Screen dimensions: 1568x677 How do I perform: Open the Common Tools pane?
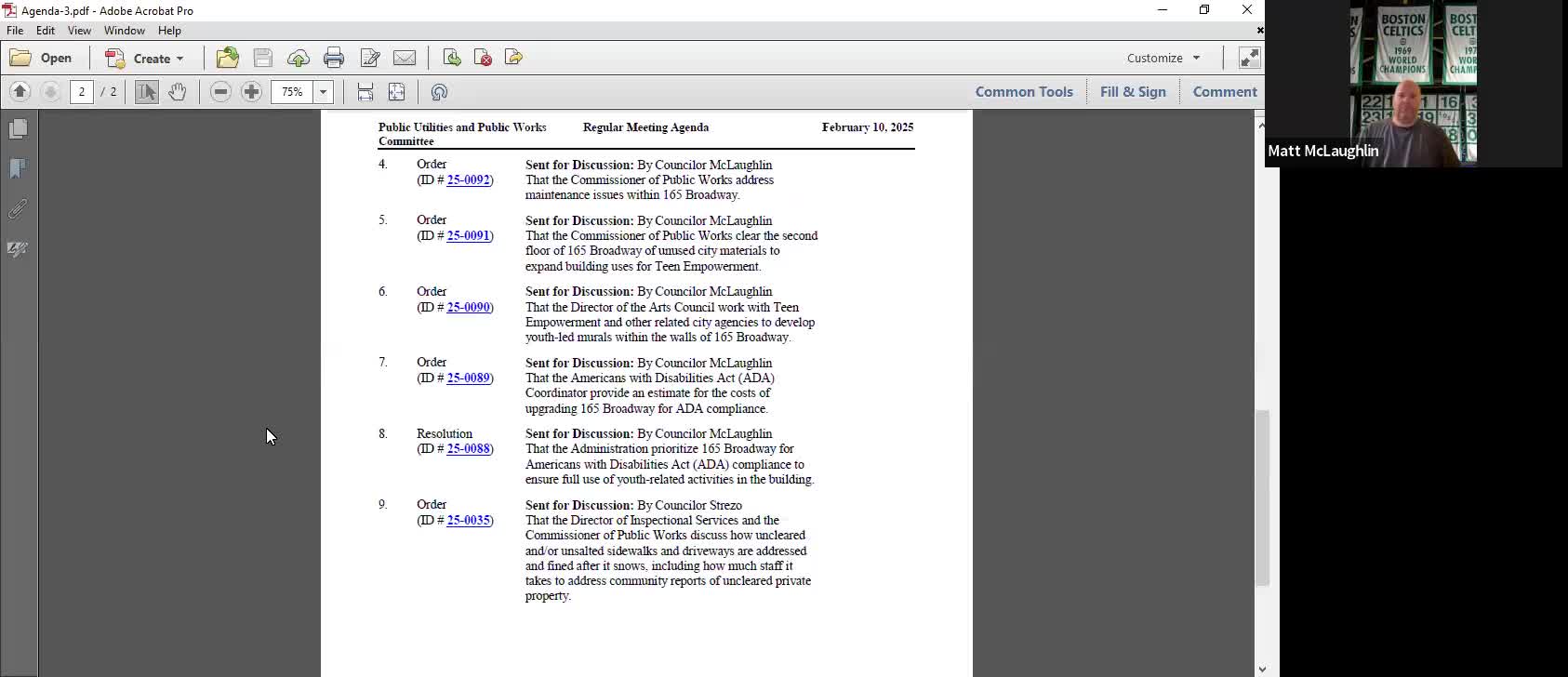(x=1024, y=91)
